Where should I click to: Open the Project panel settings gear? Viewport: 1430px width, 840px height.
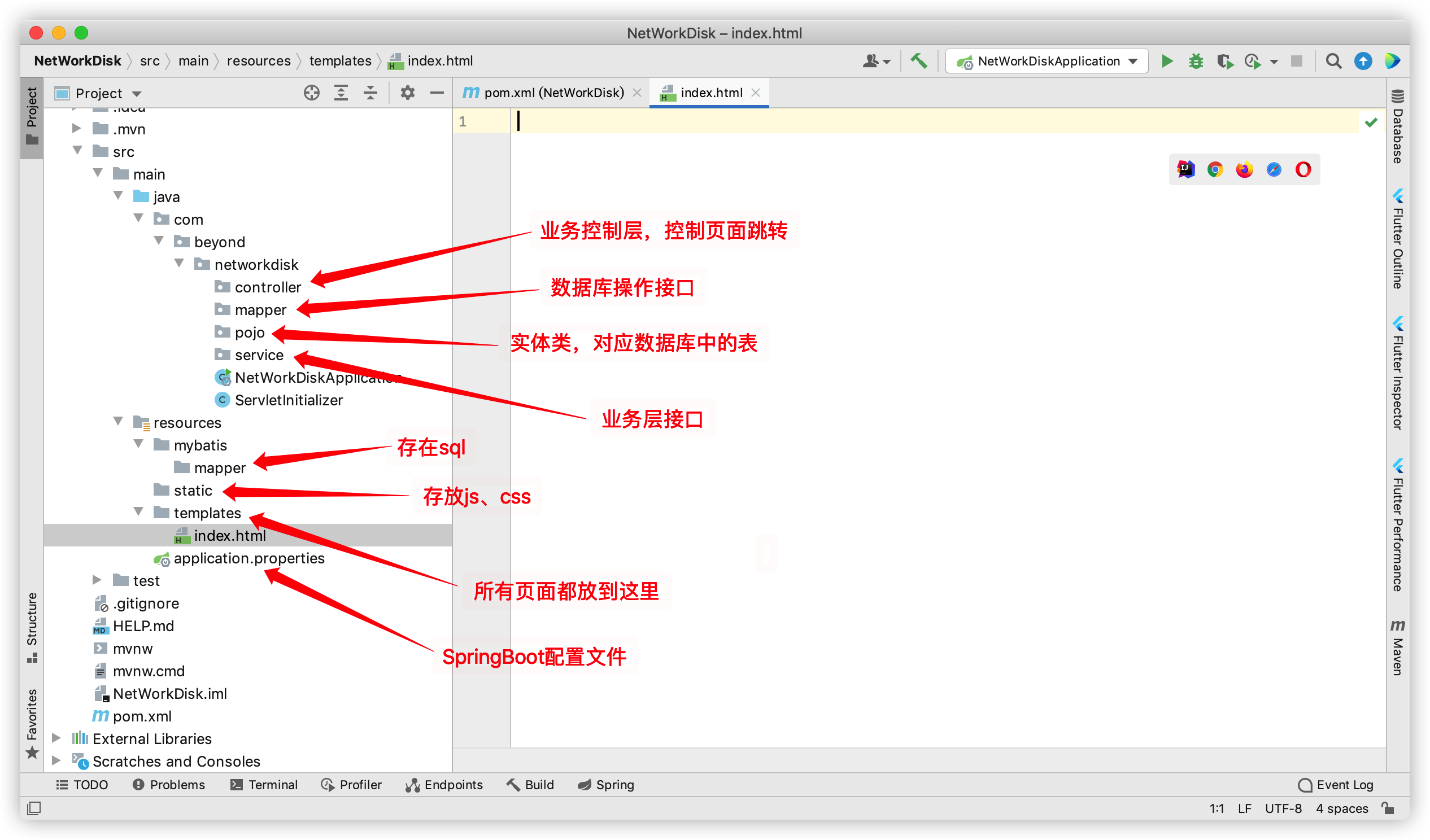407,93
